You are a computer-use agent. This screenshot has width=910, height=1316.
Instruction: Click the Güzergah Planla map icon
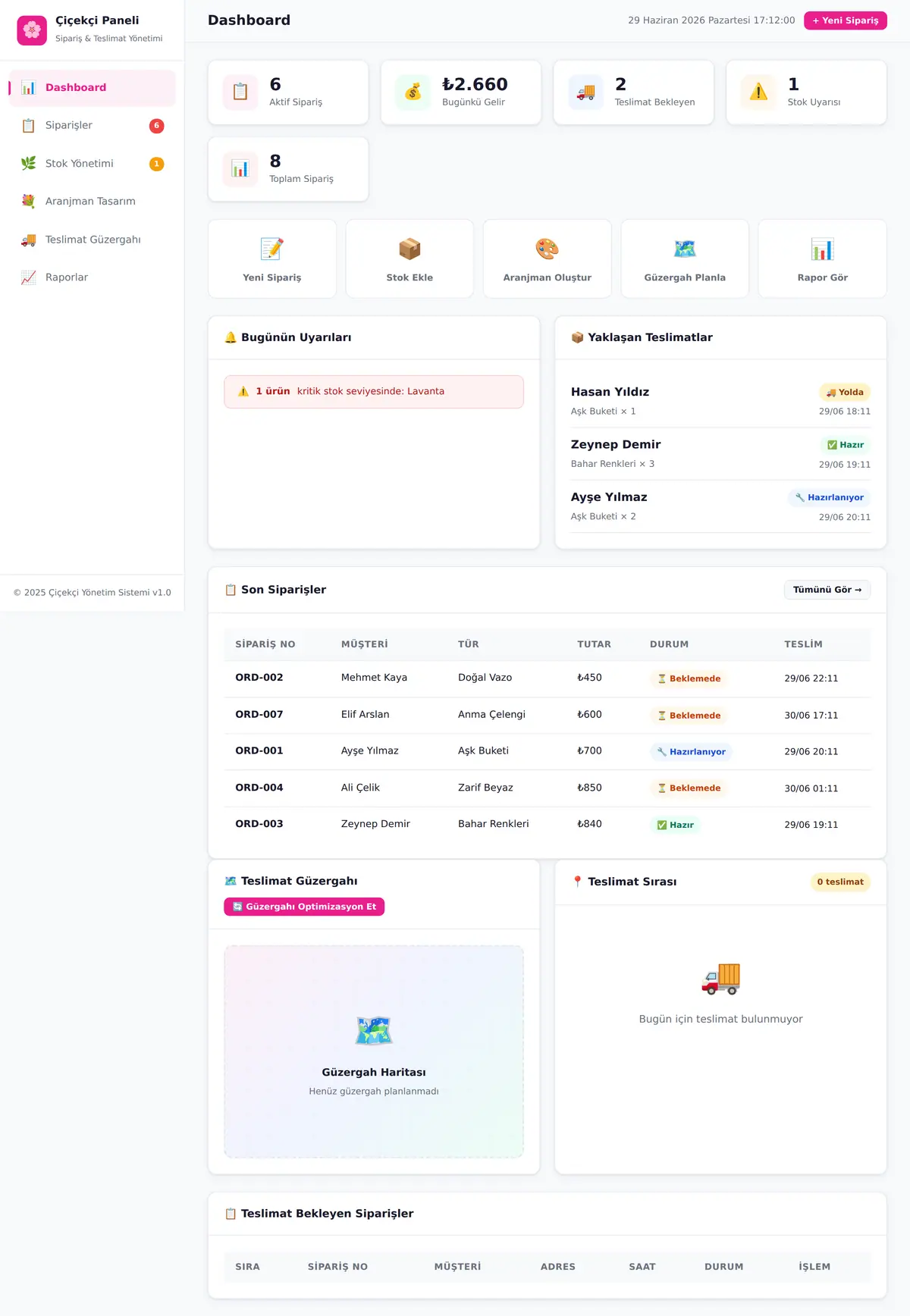[685, 249]
